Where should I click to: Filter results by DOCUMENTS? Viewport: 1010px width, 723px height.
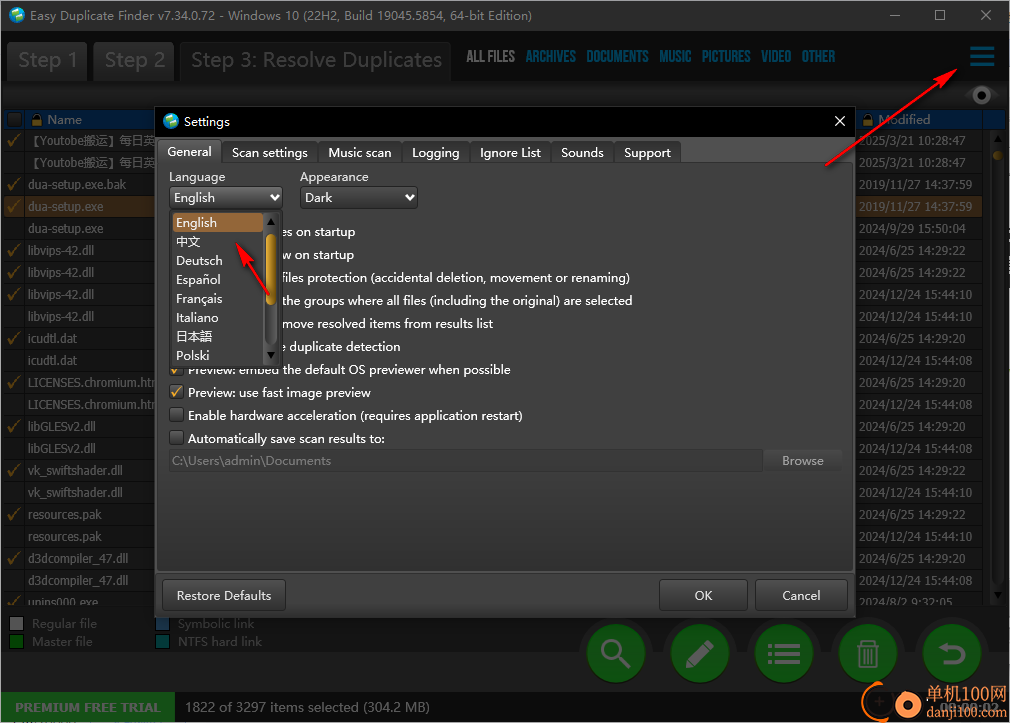coord(617,57)
